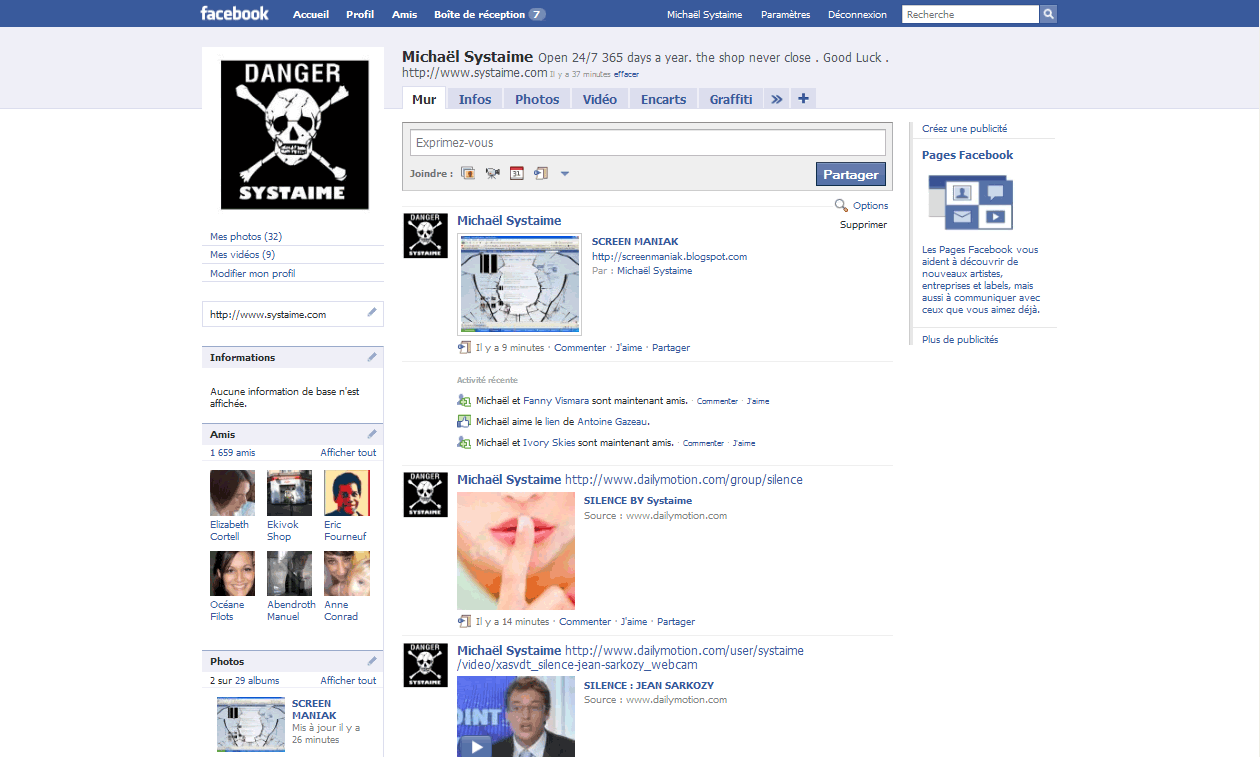The height and width of the screenshot is (757, 1260).
Task: Attach an event using calendar icon
Action: pos(517,173)
